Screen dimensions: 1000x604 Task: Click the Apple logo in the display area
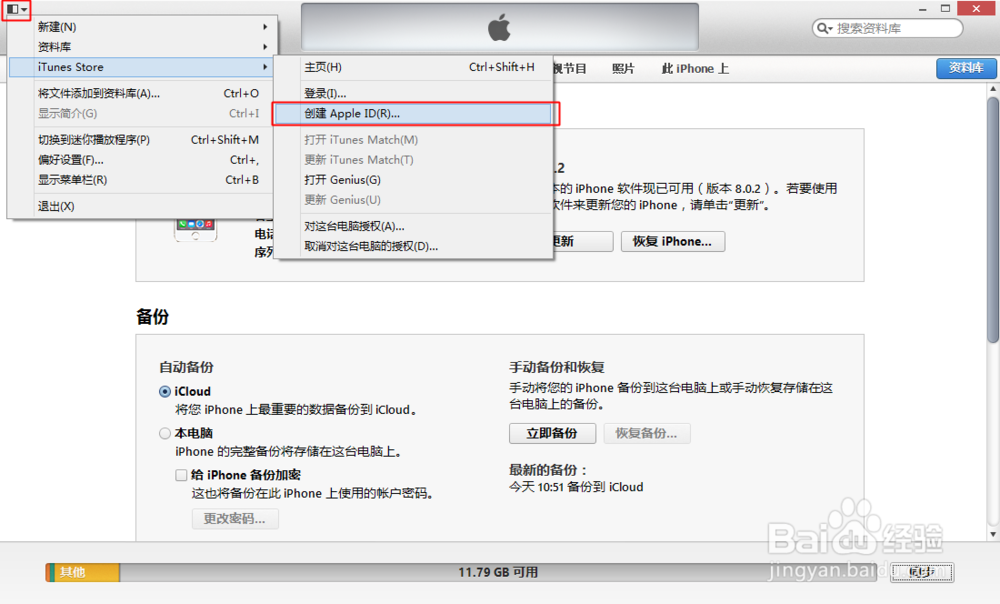pyautogui.click(x=499, y=27)
